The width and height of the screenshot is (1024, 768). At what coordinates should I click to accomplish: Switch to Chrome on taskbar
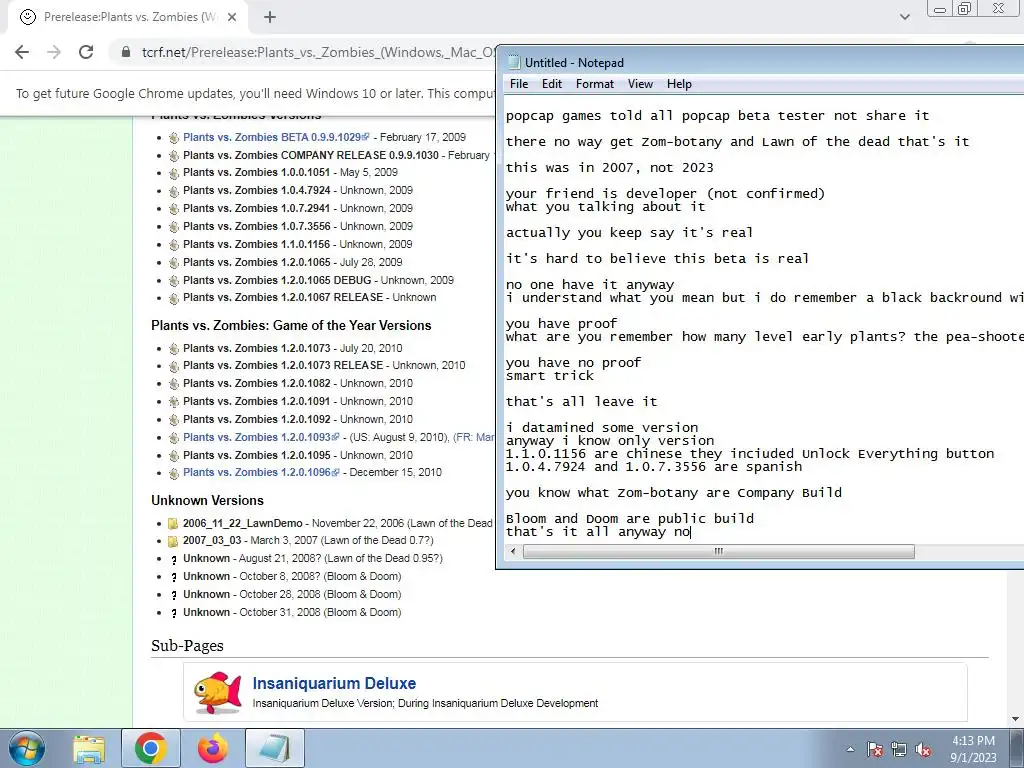coord(151,749)
